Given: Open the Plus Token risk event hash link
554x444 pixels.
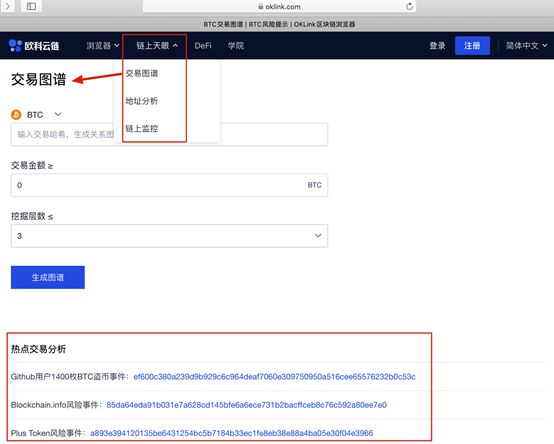Looking at the screenshot, I should click(x=232, y=433).
